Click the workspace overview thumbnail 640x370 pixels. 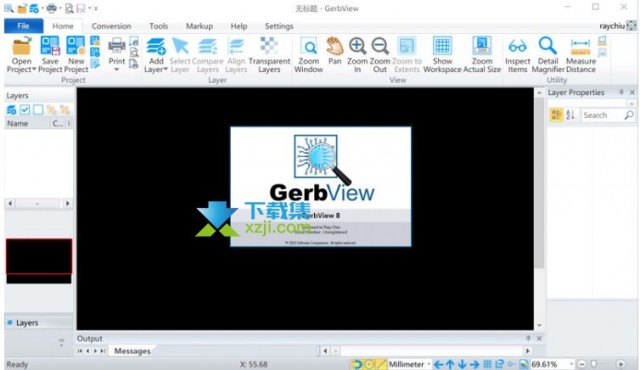pos(39,261)
